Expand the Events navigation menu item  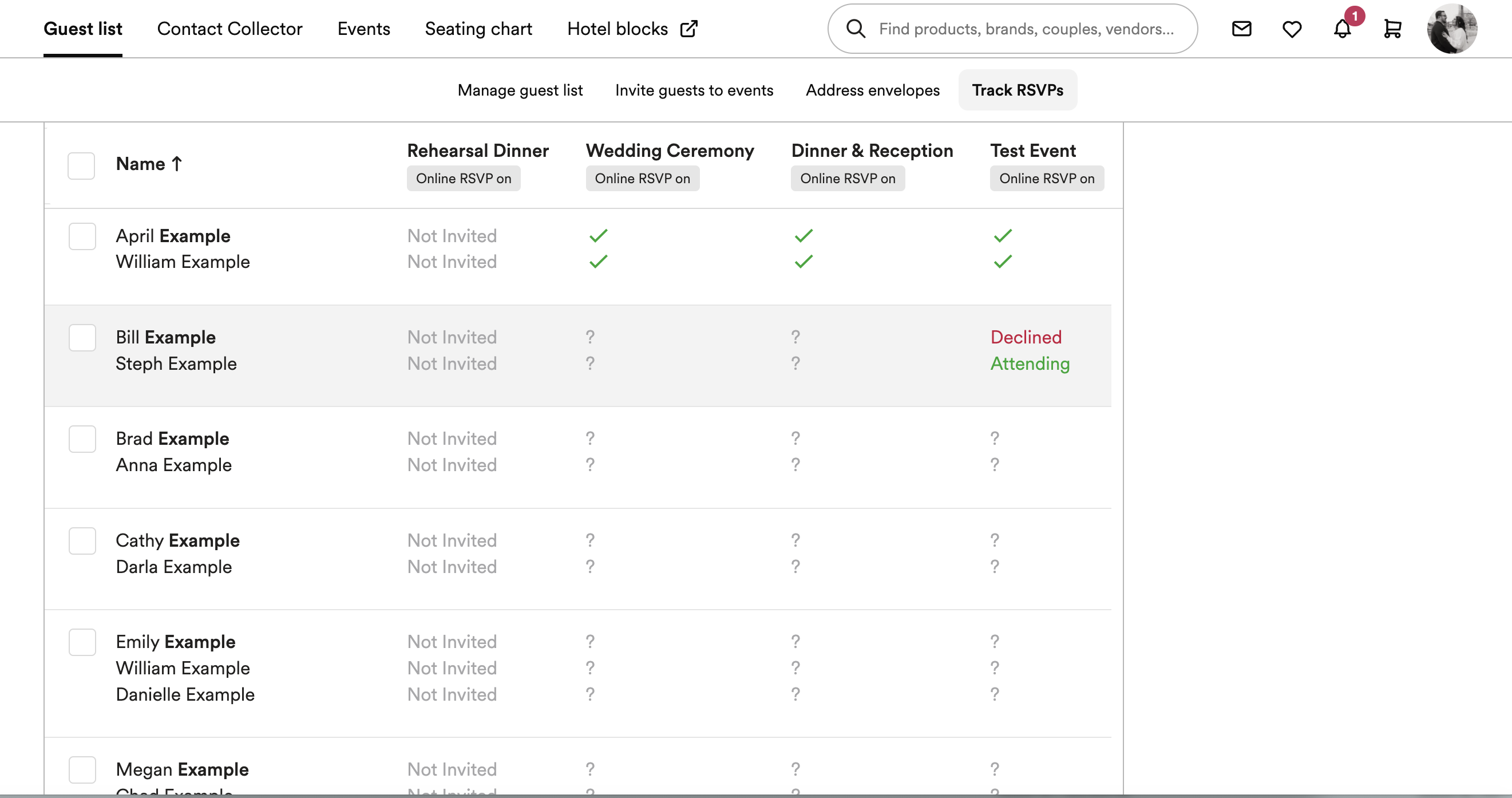coord(364,28)
